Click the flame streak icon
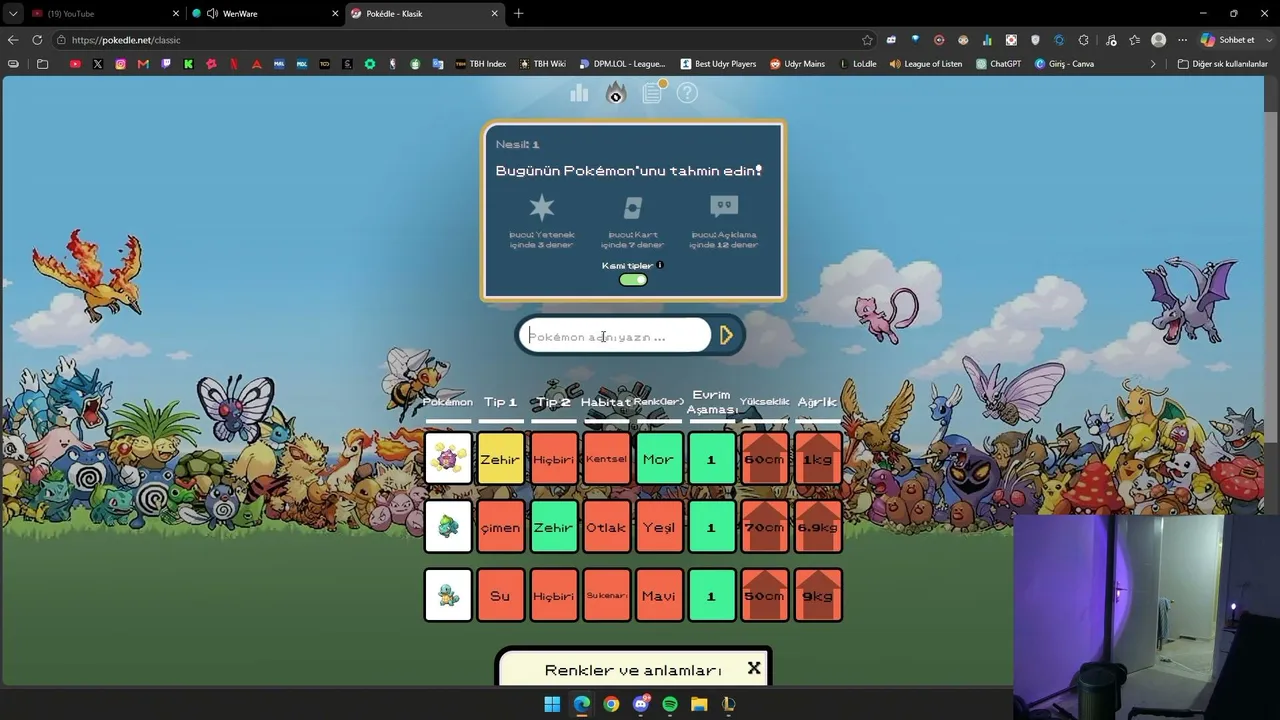The width and height of the screenshot is (1280, 720). 616,93
